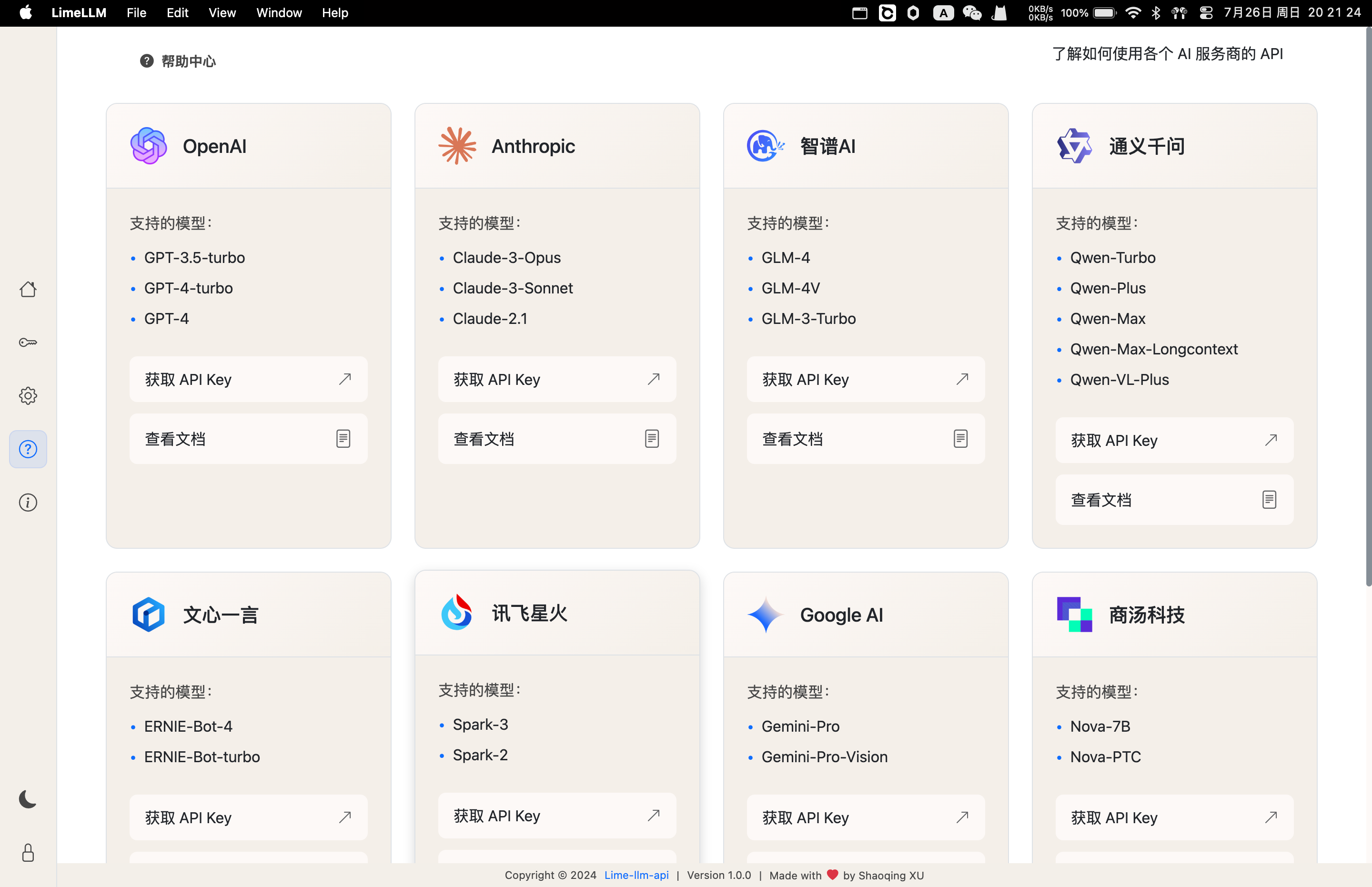
Task: Get 商汤科技 API Key
Action: point(1174,817)
